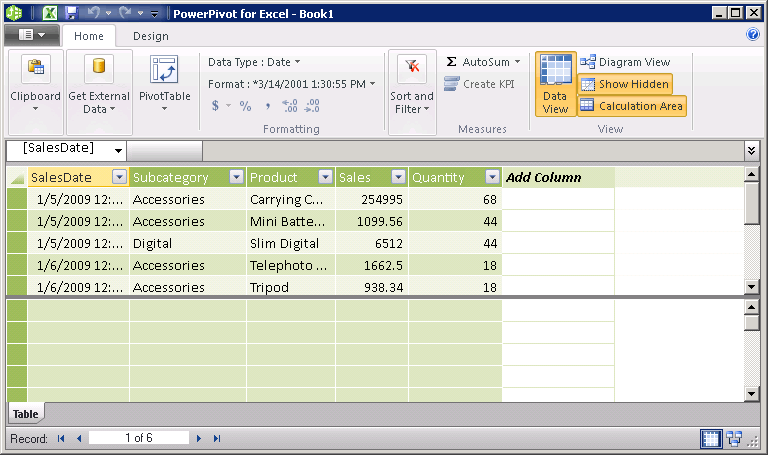Open the PowerPivot help icon
Viewport: 768px width, 455px height.
tap(753, 34)
